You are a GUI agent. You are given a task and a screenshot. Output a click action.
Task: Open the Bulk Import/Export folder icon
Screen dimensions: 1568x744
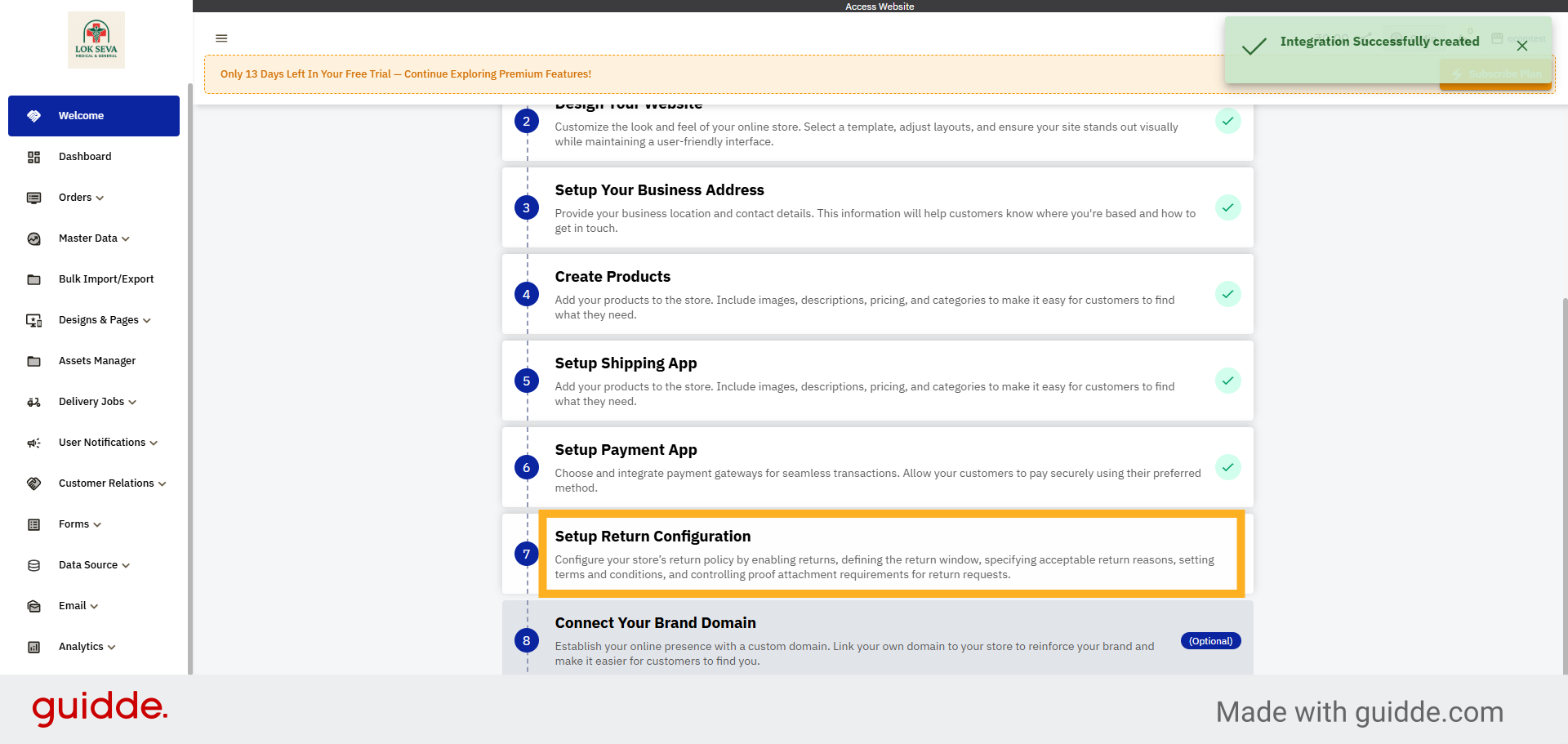coord(33,279)
